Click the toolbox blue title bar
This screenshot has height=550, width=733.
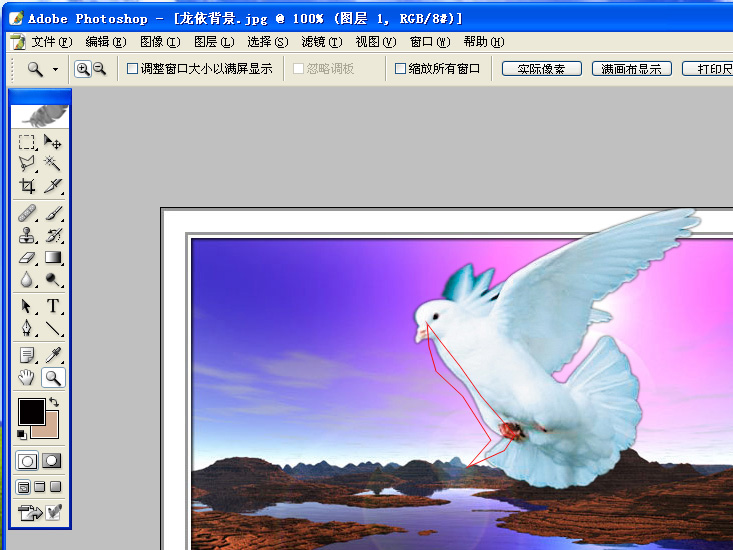coord(40,96)
